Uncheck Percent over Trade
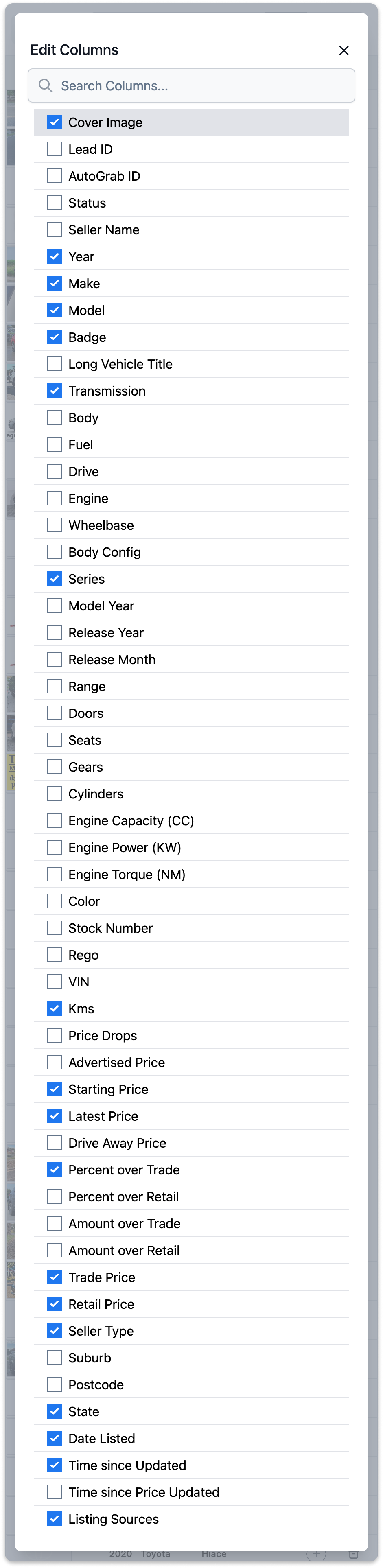This screenshot has width=383, height=1568. point(55,1169)
